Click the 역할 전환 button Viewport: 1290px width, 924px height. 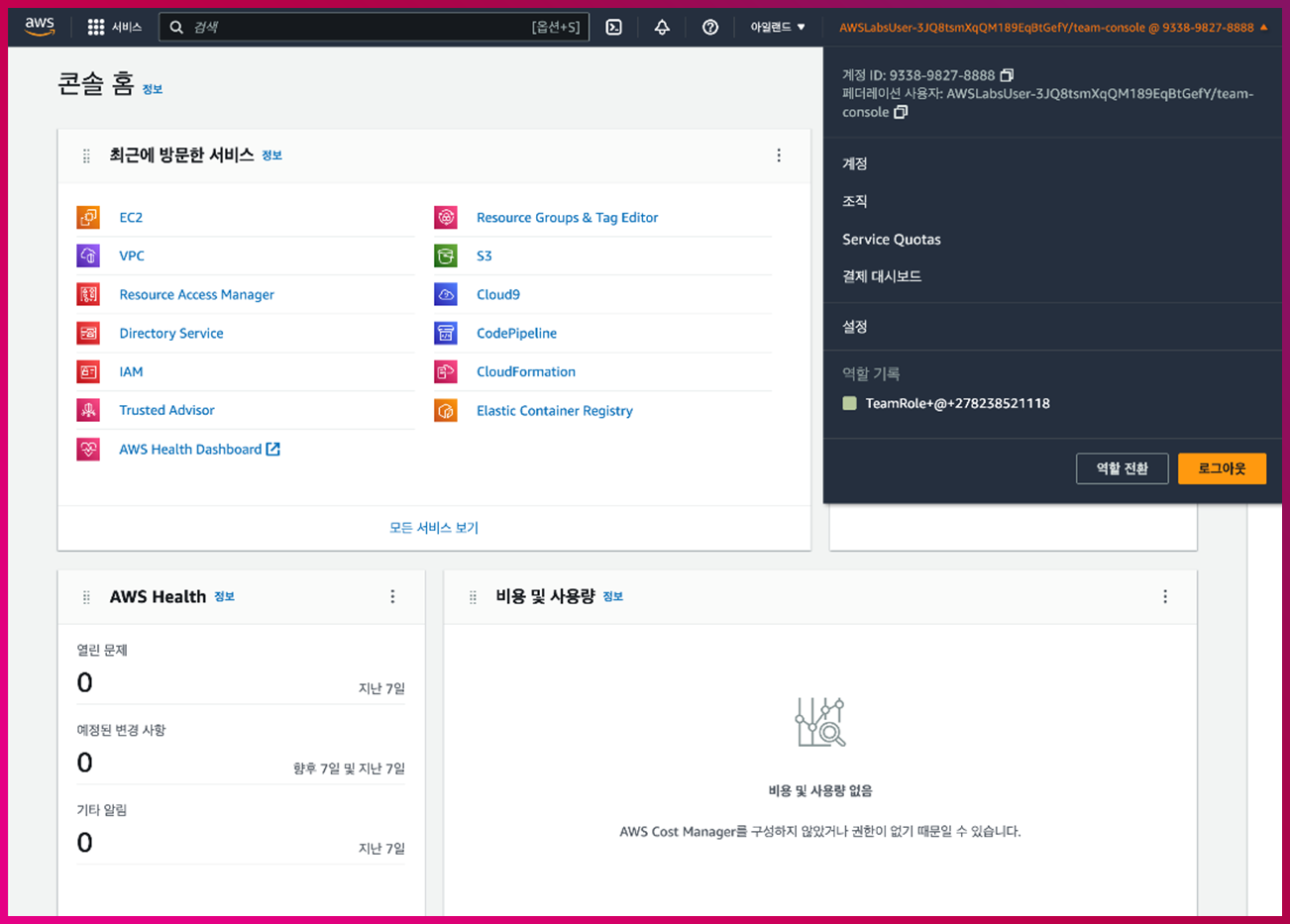(1122, 468)
